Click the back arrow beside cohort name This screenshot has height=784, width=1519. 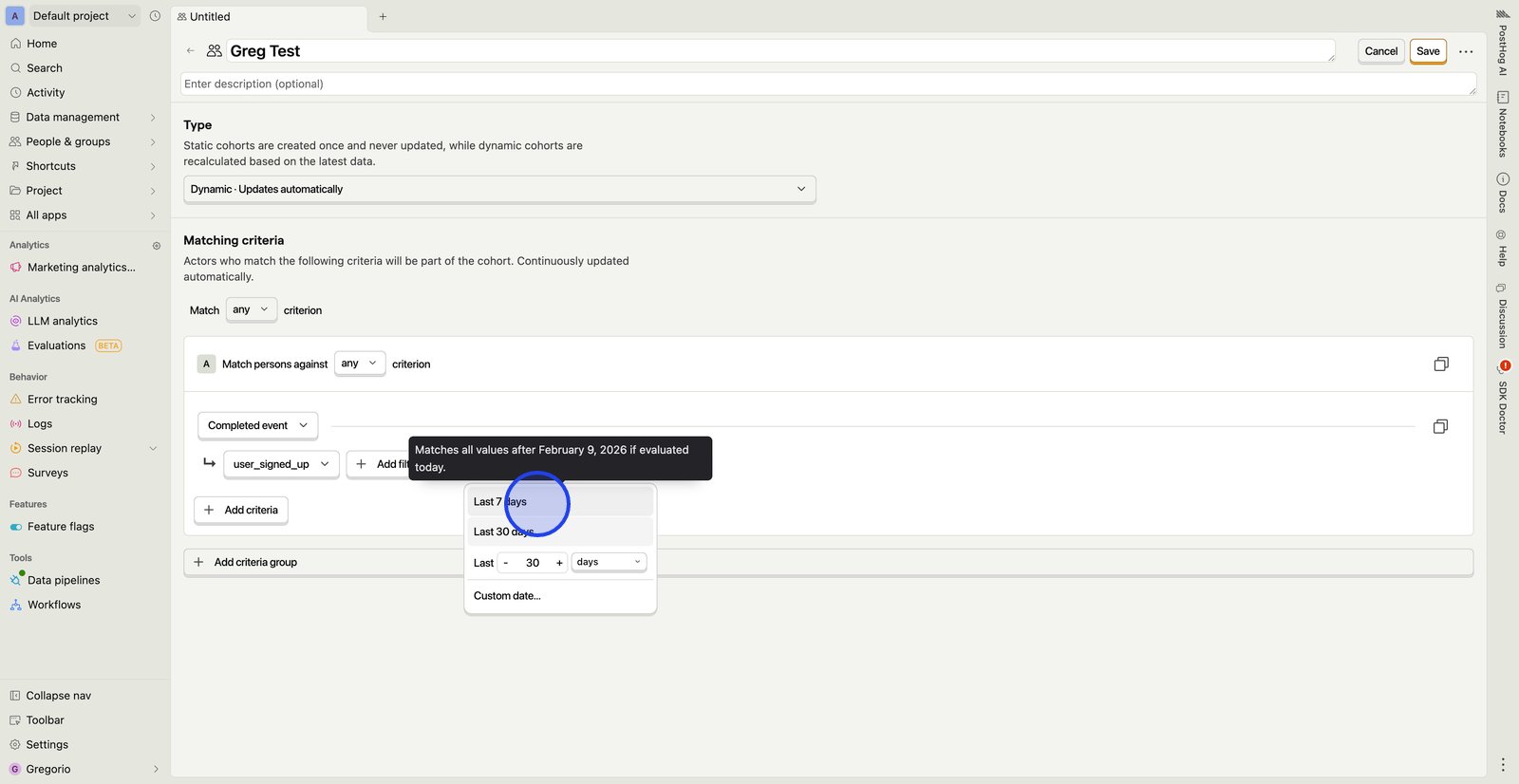click(191, 51)
